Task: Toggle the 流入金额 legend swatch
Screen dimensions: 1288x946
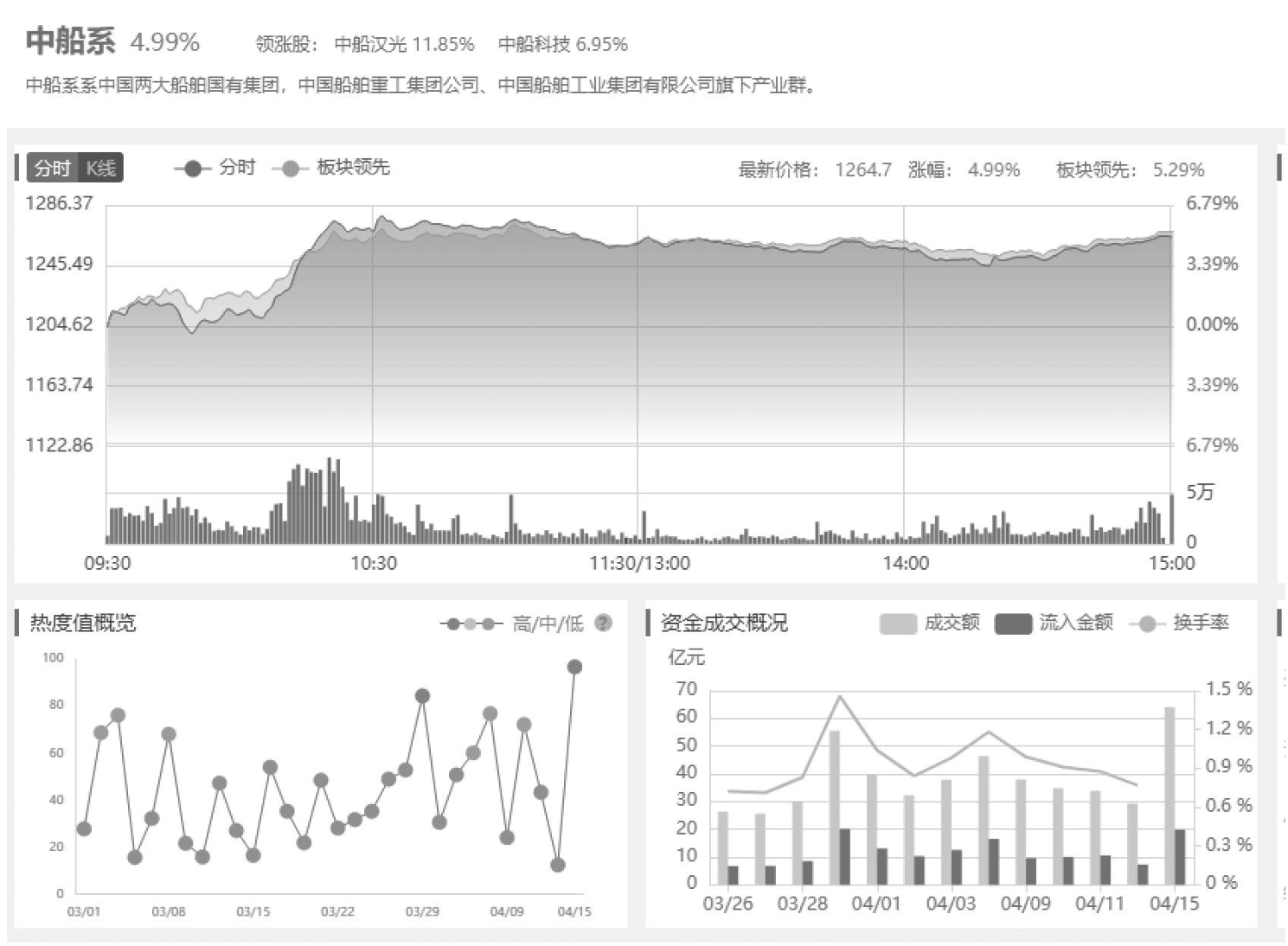Action: 1054,623
